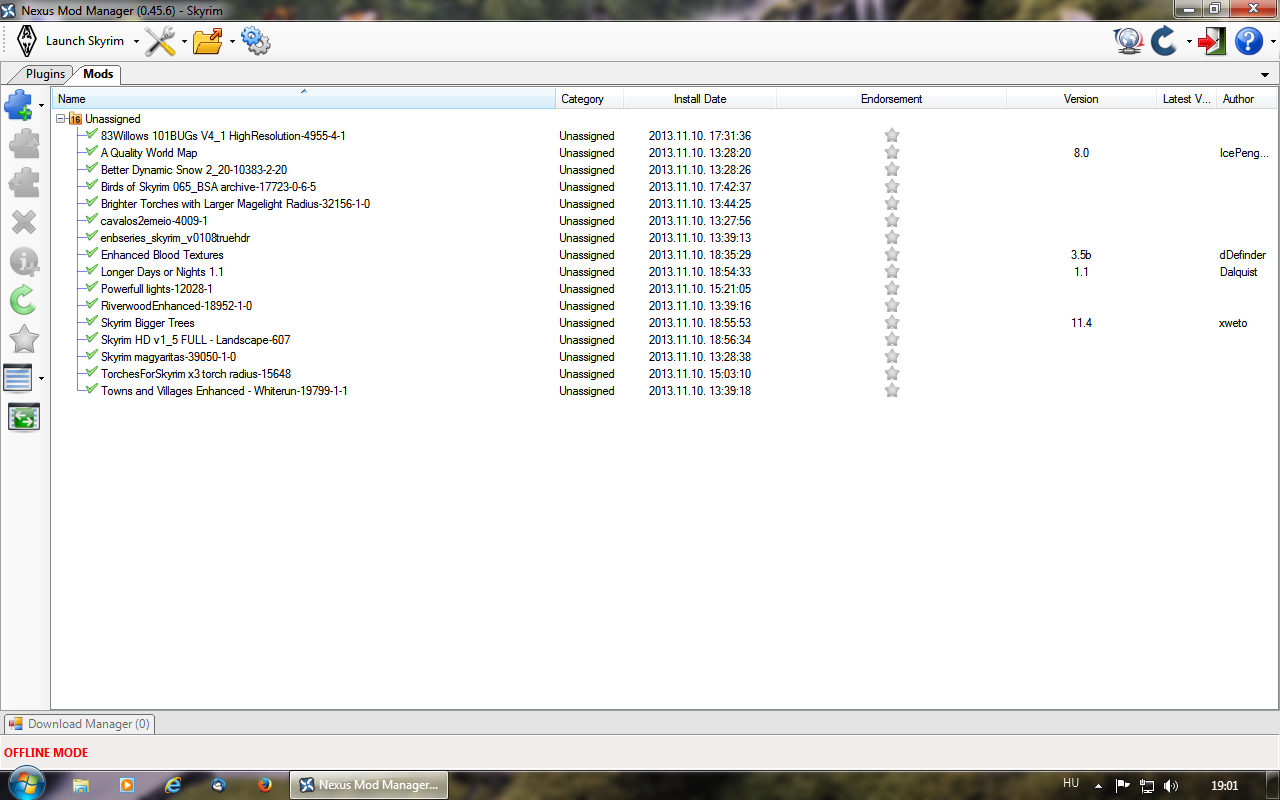Endorse star for A Quality World Map
1280x800 pixels.
pyautogui.click(x=892, y=152)
